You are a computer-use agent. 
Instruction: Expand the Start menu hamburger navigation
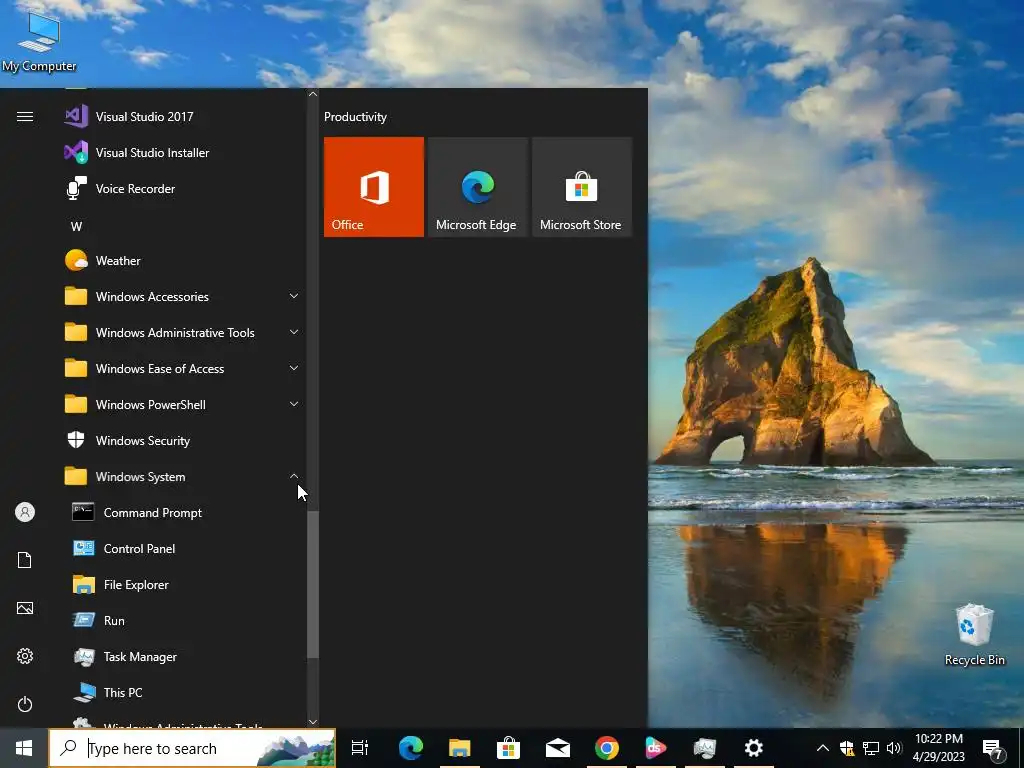click(x=25, y=117)
